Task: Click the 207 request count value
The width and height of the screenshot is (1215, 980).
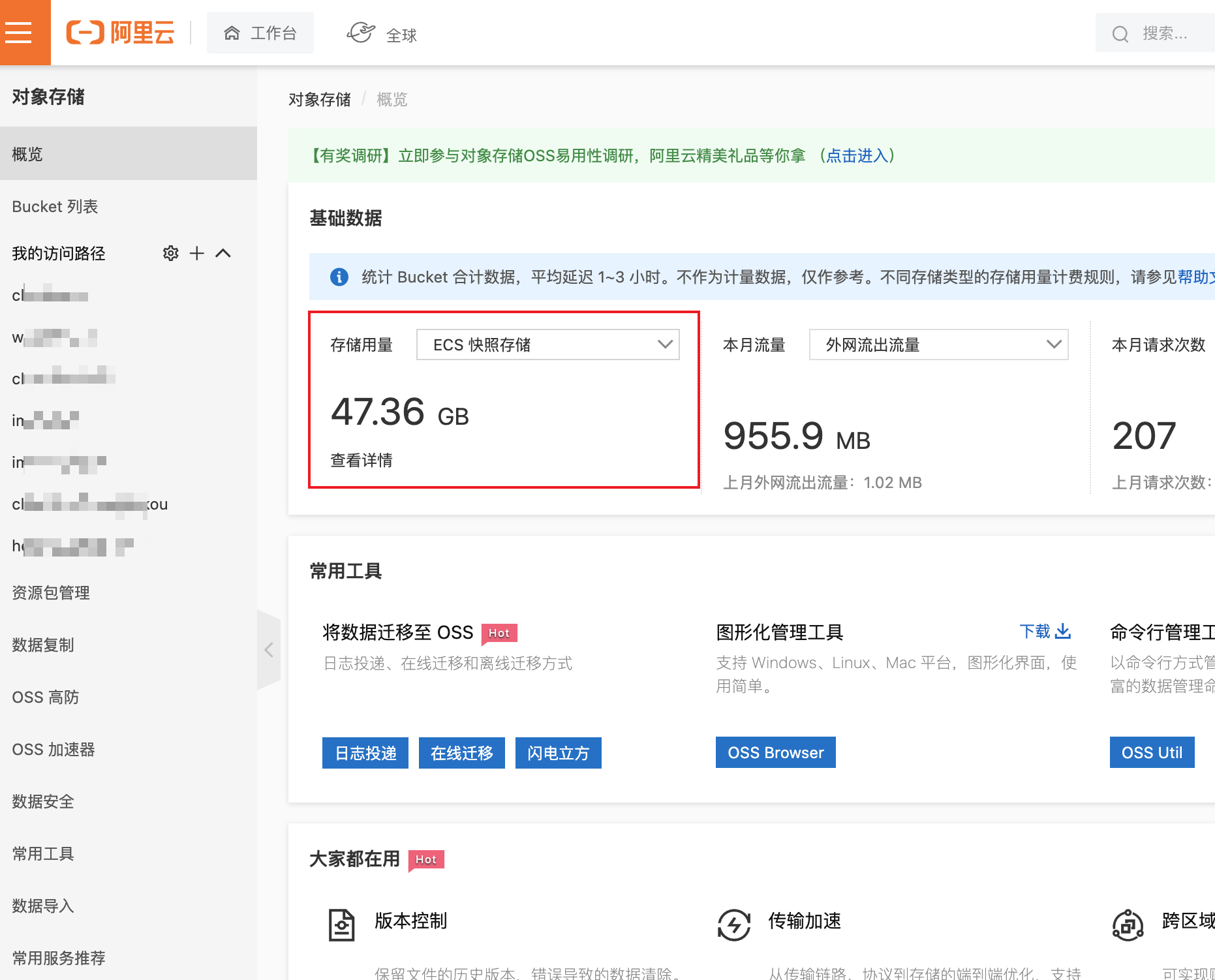Action: coord(1144,436)
